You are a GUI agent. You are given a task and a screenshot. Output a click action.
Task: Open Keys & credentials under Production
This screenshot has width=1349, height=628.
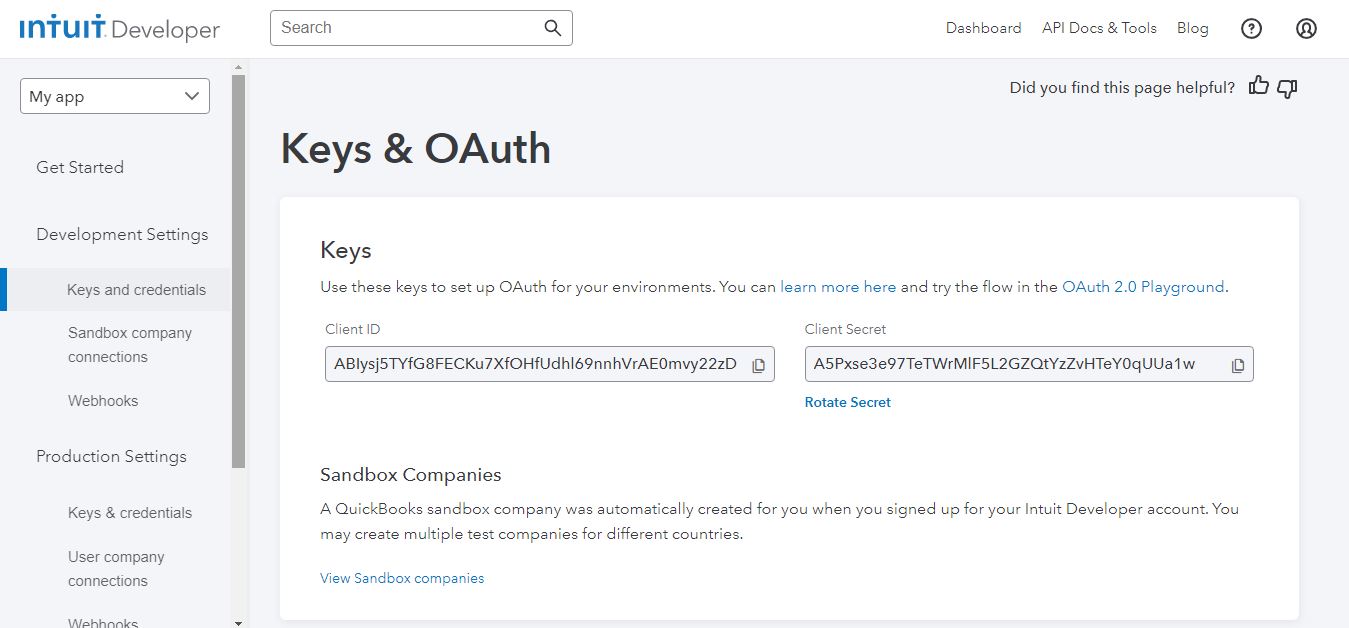(x=130, y=513)
